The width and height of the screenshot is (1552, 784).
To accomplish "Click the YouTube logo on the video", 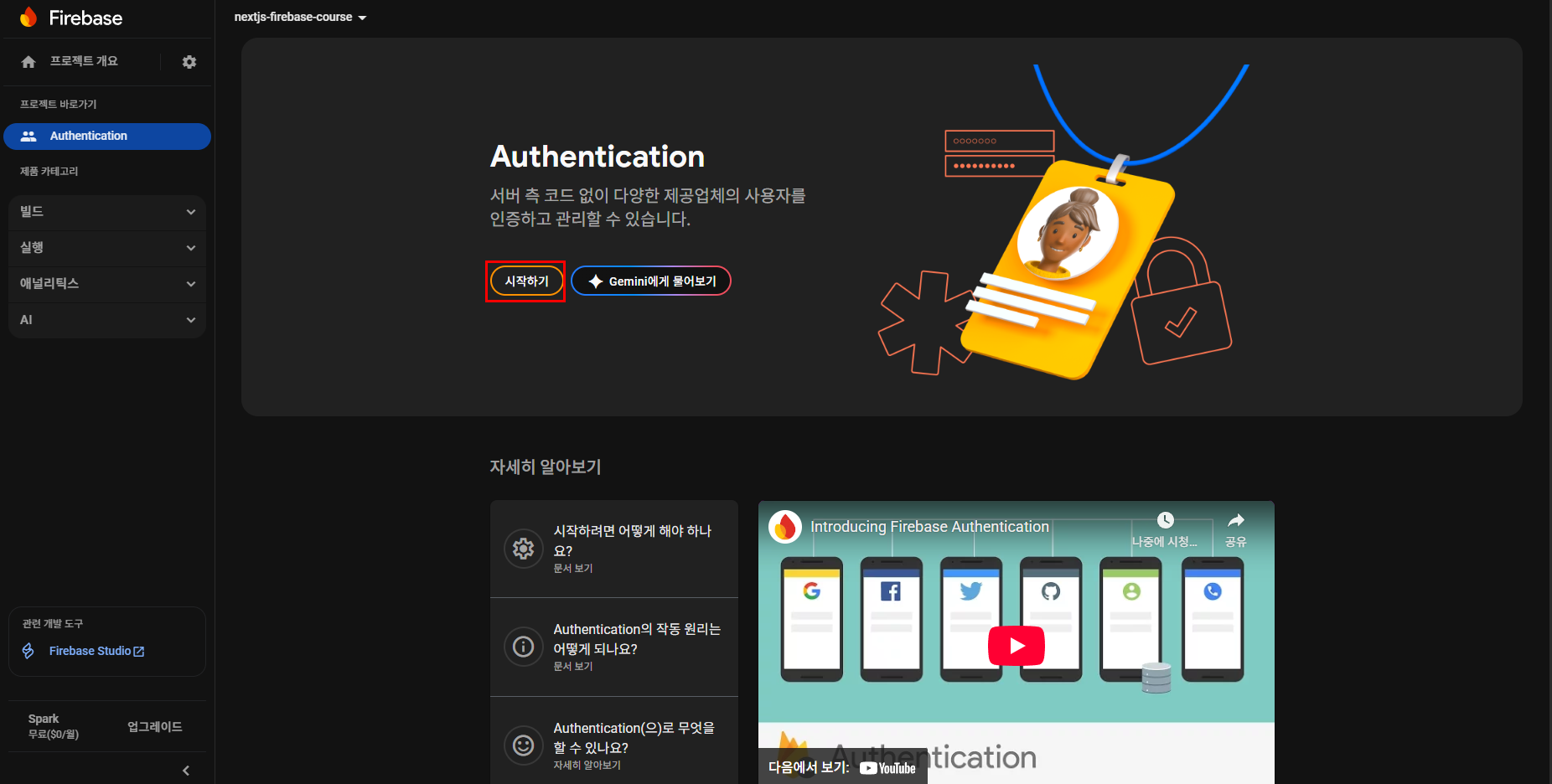I will pos(888,768).
